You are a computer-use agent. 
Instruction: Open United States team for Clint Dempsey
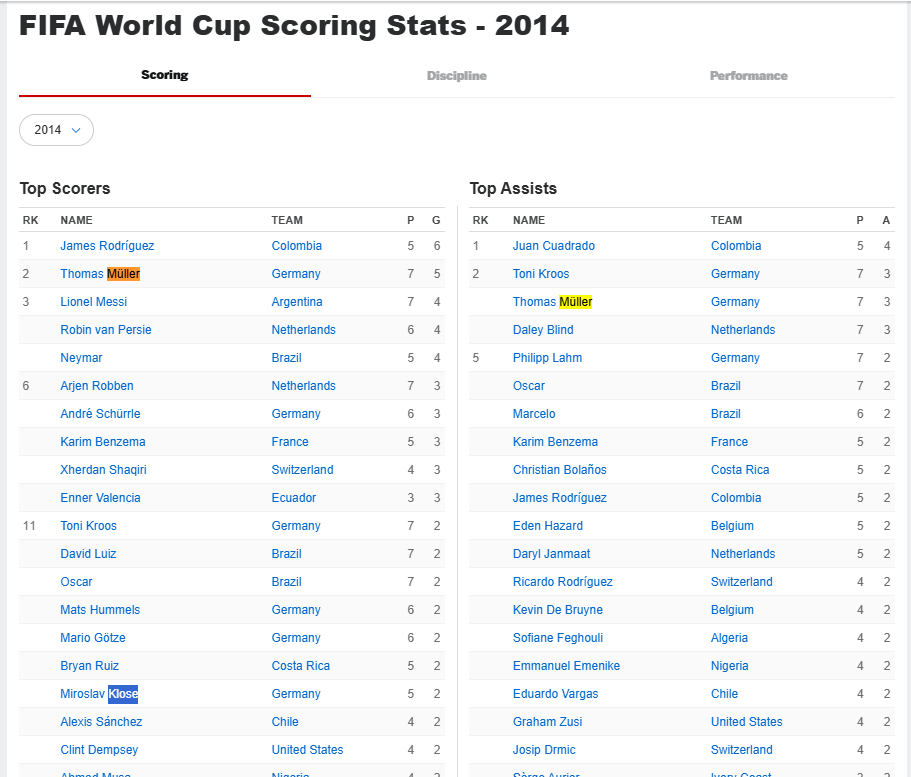point(307,750)
